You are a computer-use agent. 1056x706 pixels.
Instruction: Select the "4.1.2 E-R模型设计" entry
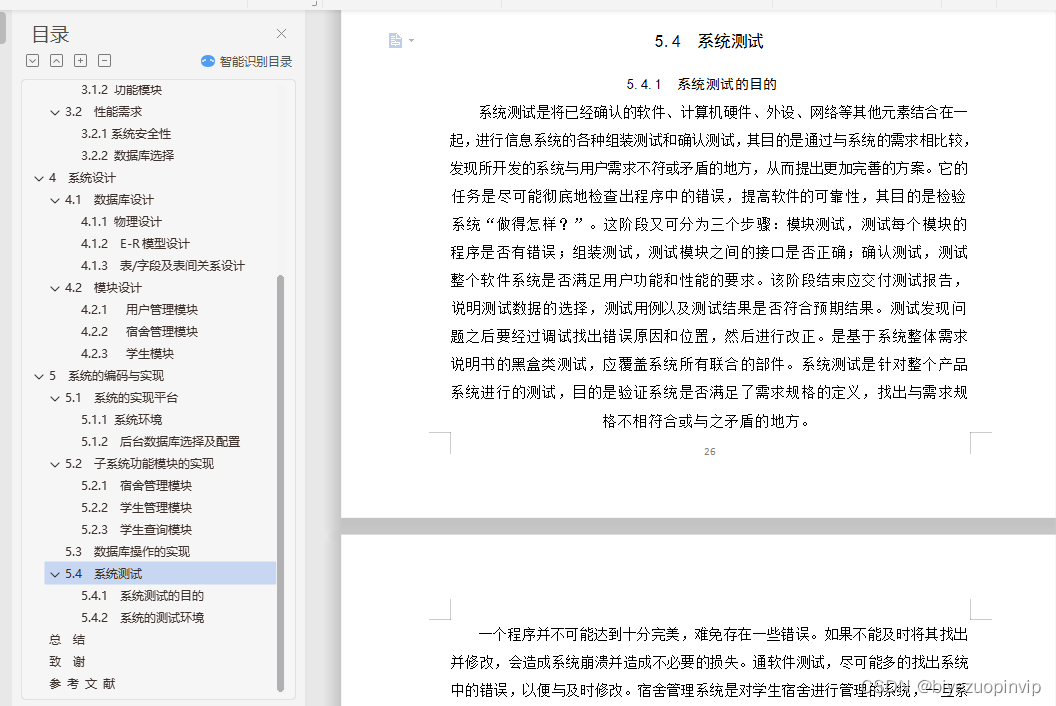tap(133, 243)
